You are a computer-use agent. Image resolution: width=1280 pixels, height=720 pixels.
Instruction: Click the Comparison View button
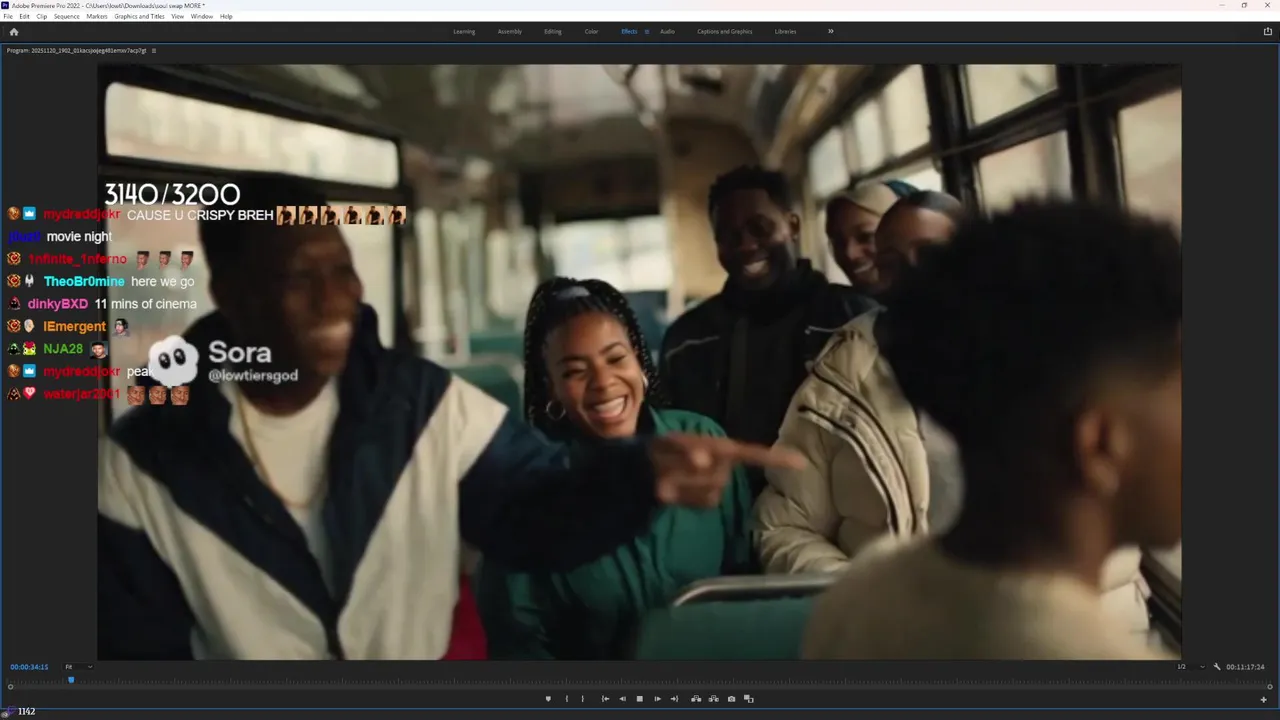pyautogui.click(x=749, y=699)
